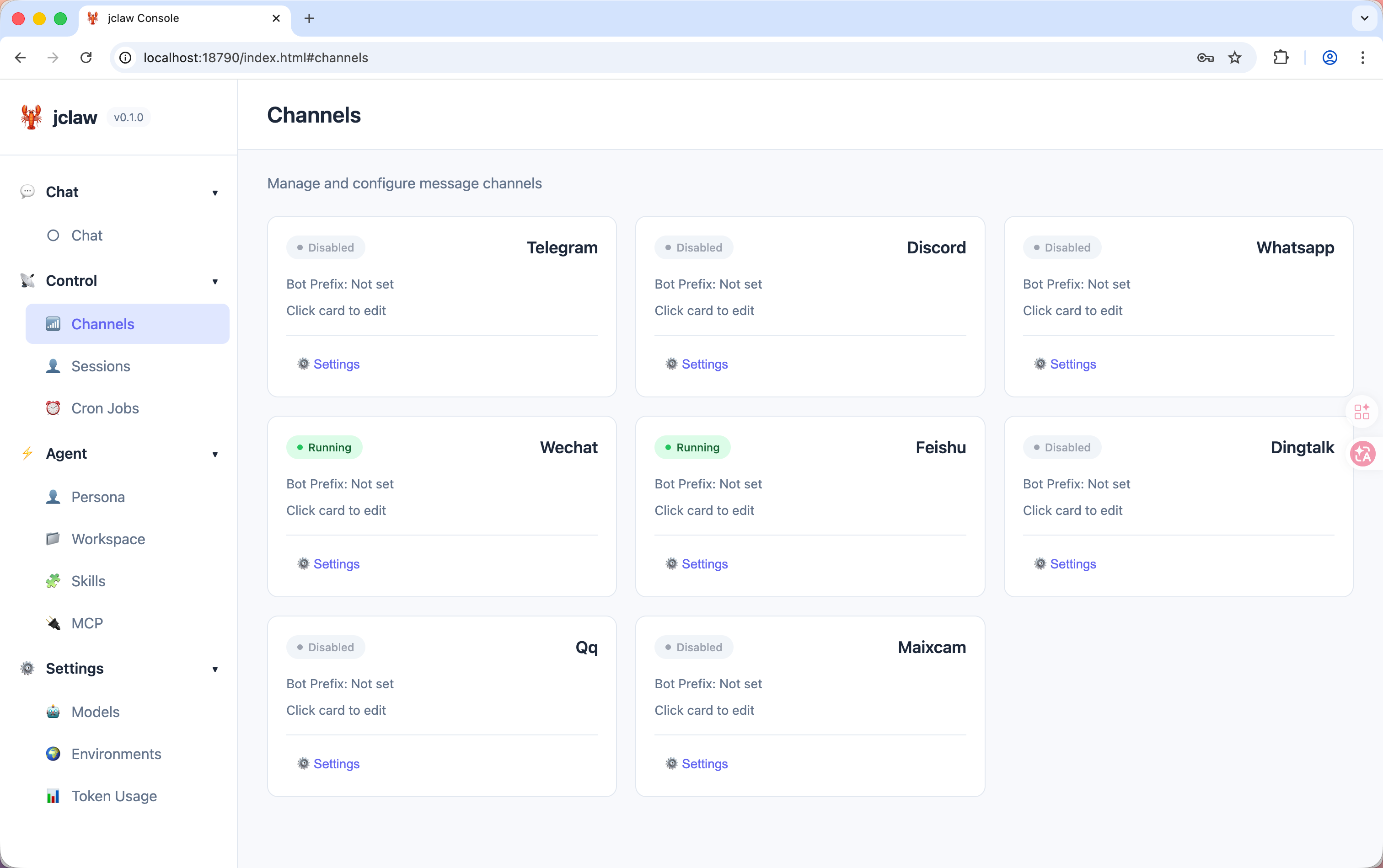
Task: Collapse the Settings section arrow
Action: [214, 670]
